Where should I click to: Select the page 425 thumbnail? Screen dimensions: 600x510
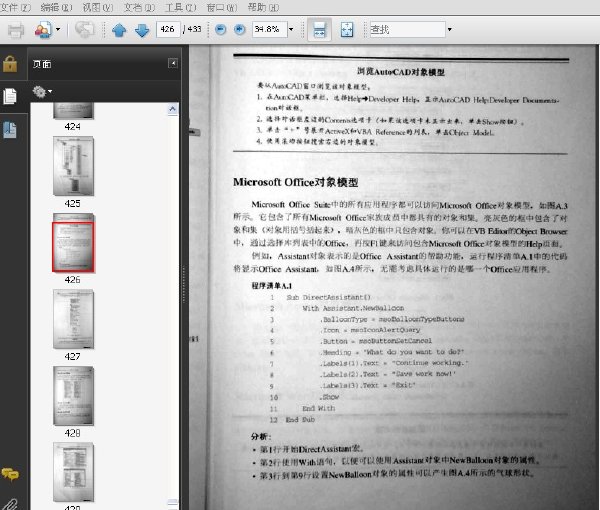point(73,166)
